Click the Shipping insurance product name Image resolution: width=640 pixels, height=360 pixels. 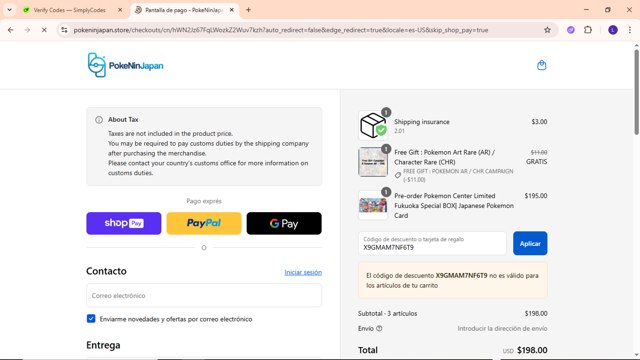point(422,122)
